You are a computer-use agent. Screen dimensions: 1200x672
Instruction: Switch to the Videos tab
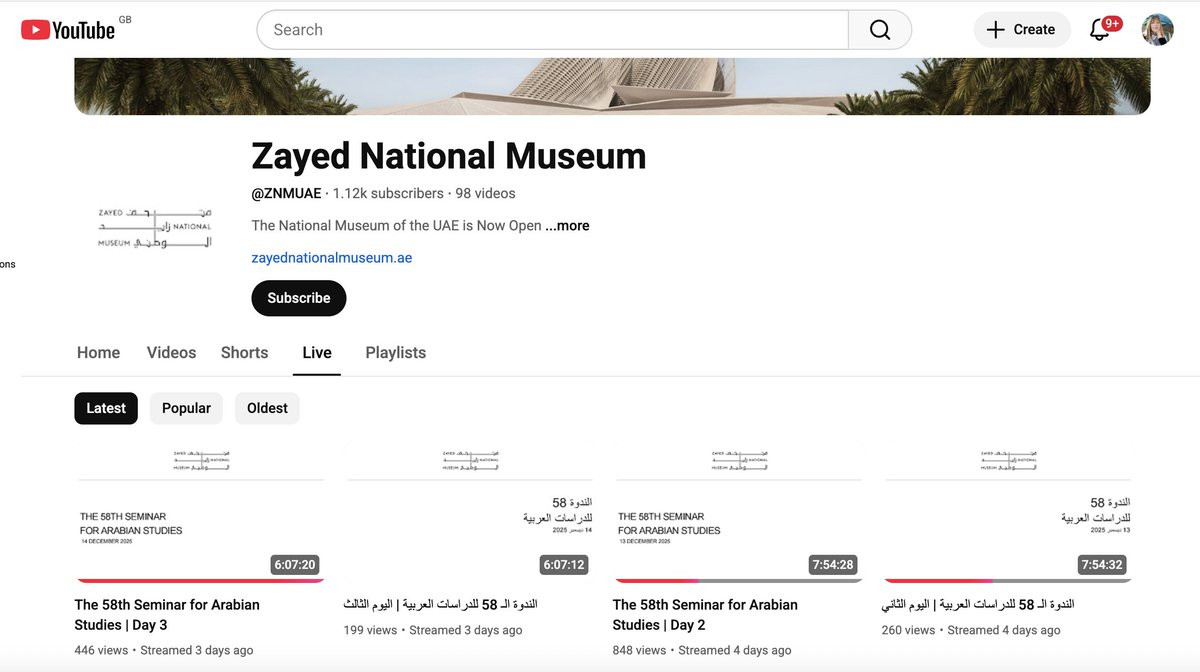pyautogui.click(x=171, y=353)
